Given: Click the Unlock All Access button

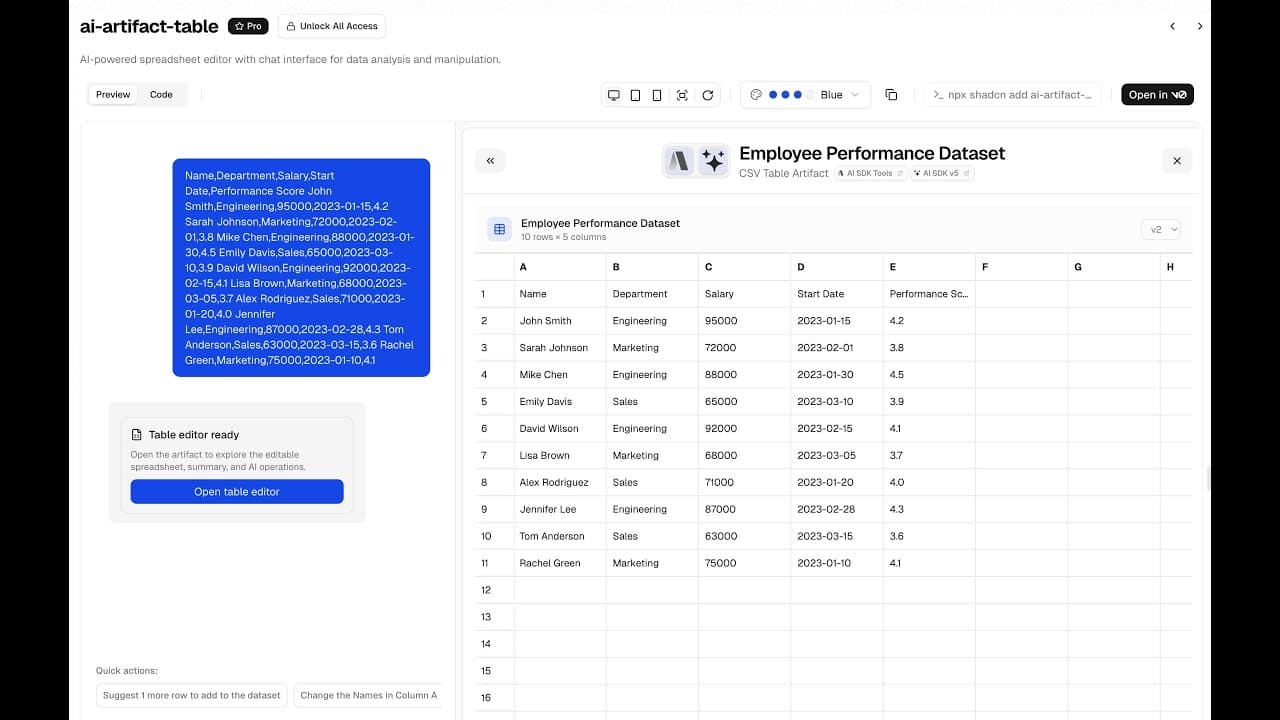Looking at the screenshot, I should (331, 27).
